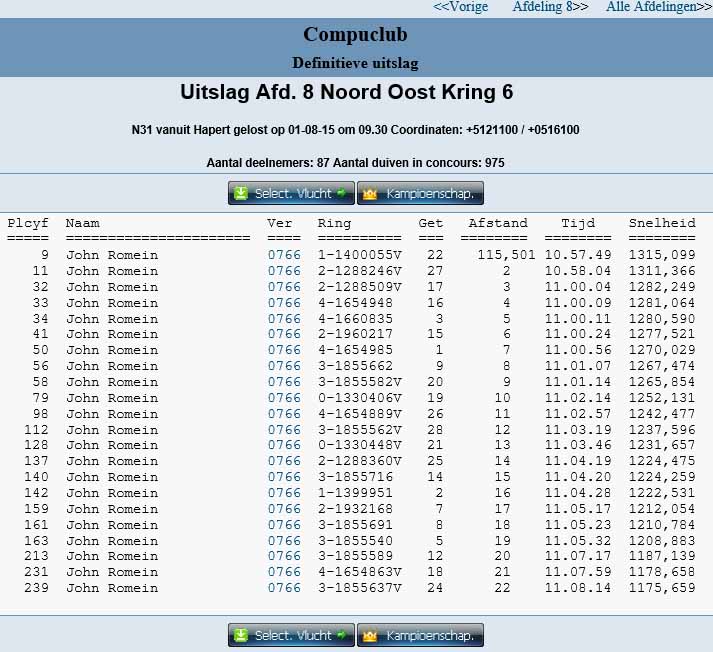
Task: Click the Get column header
Action: point(431,223)
